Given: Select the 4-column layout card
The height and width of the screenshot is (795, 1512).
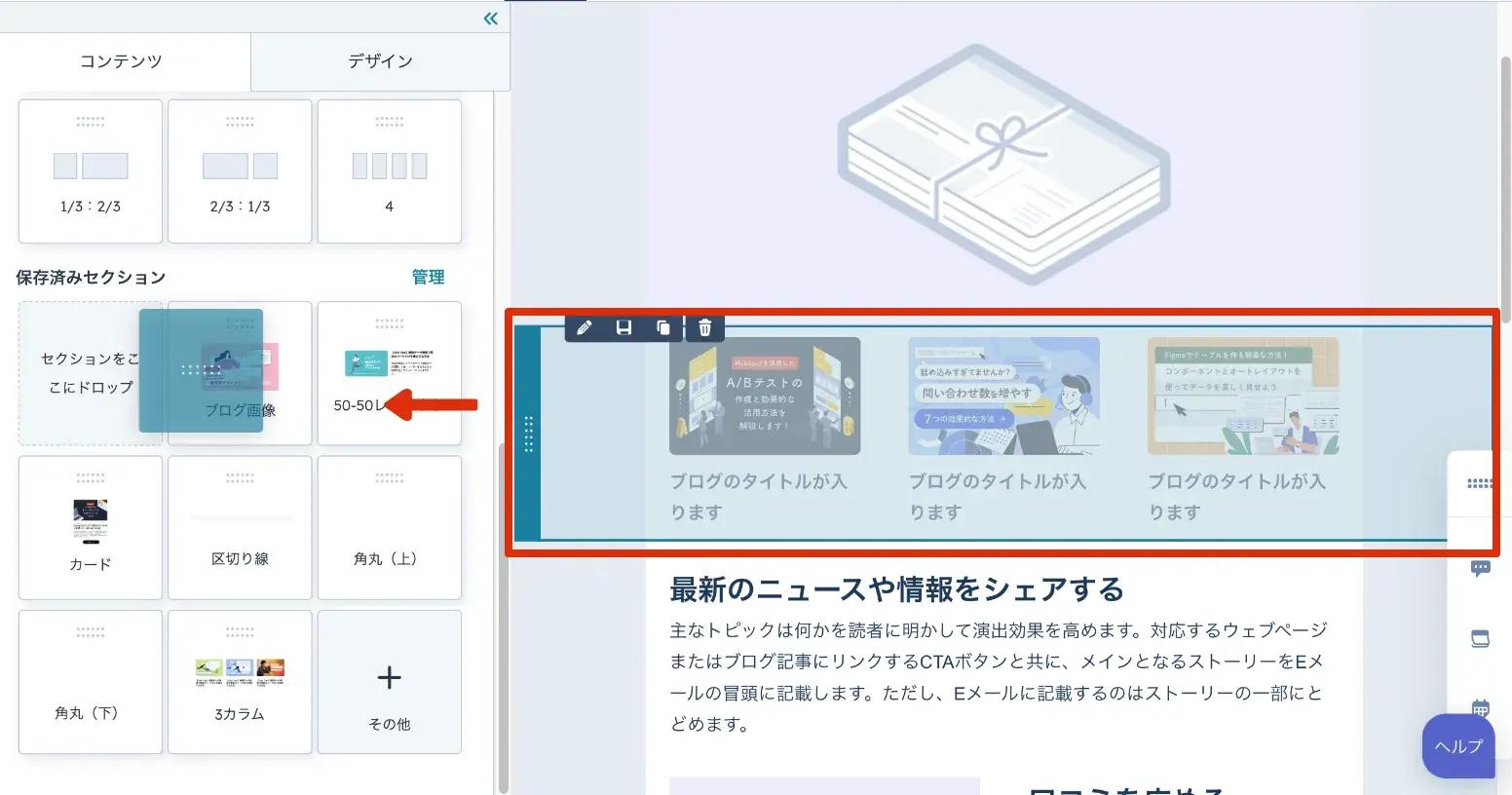Looking at the screenshot, I should click(389, 171).
